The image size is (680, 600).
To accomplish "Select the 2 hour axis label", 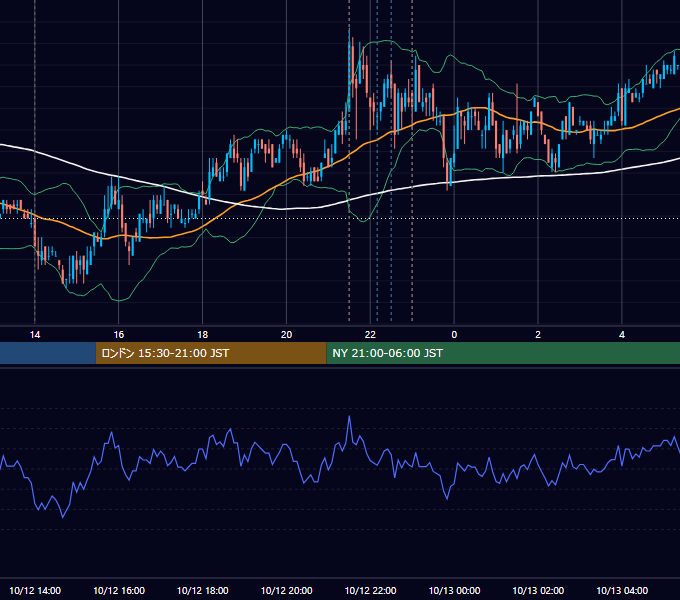I will point(538,335).
